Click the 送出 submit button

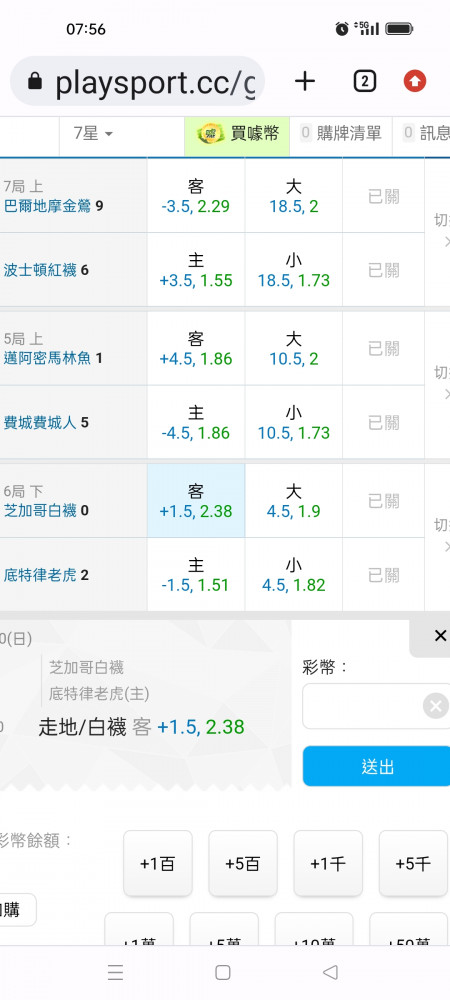click(x=377, y=766)
